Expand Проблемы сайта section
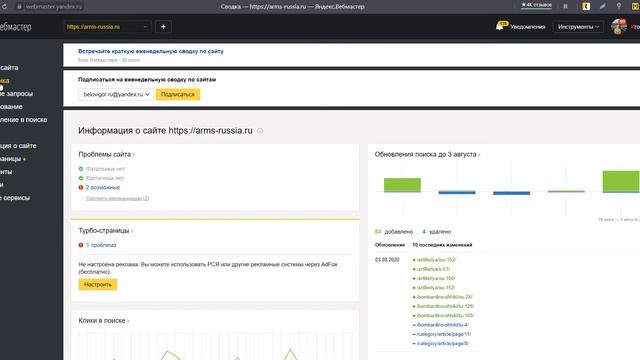This screenshot has height=360, width=640. point(107,154)
